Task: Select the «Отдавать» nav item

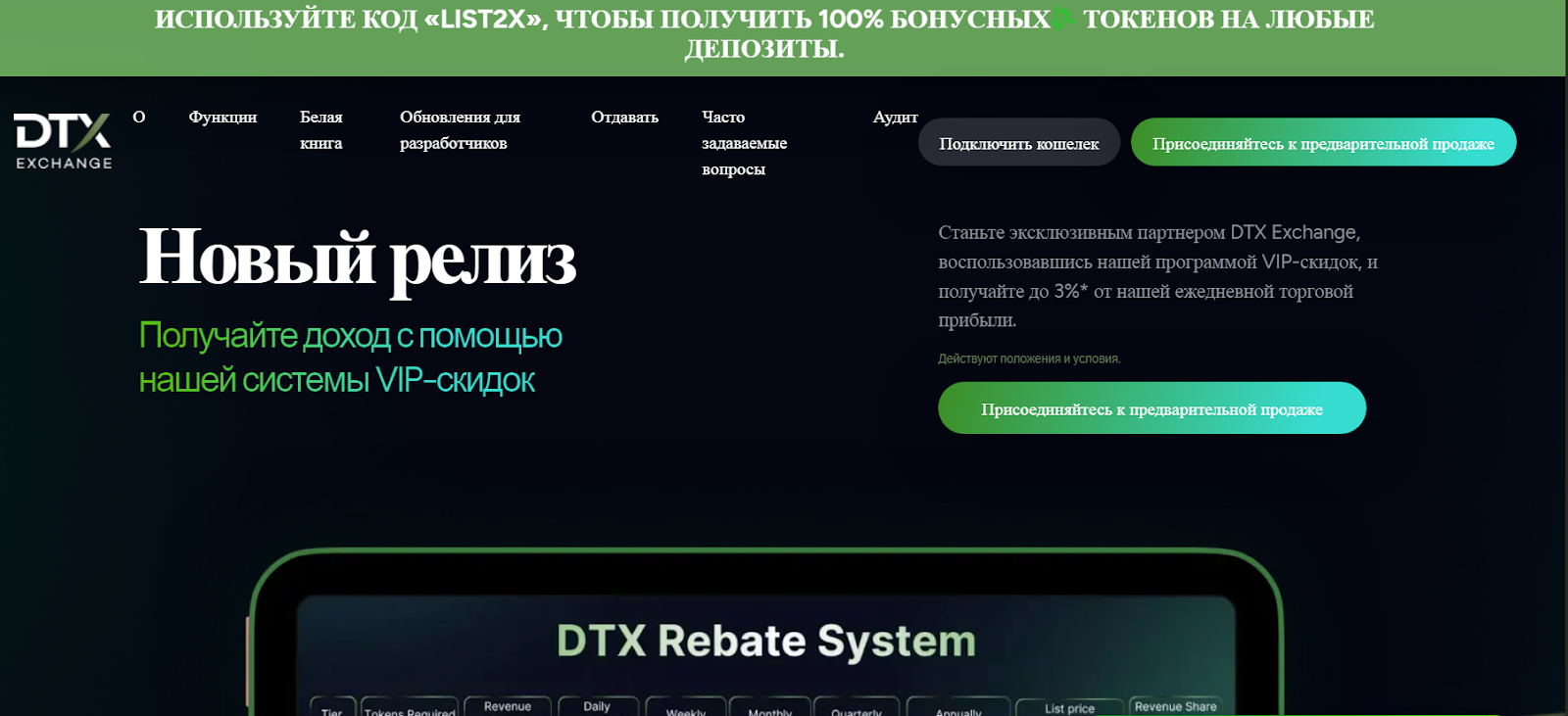Action: point(624,117)
